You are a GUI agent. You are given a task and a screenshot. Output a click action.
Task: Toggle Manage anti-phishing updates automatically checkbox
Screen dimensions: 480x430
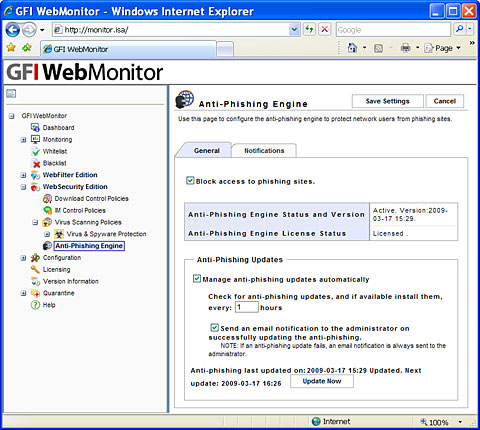[197, 278]
